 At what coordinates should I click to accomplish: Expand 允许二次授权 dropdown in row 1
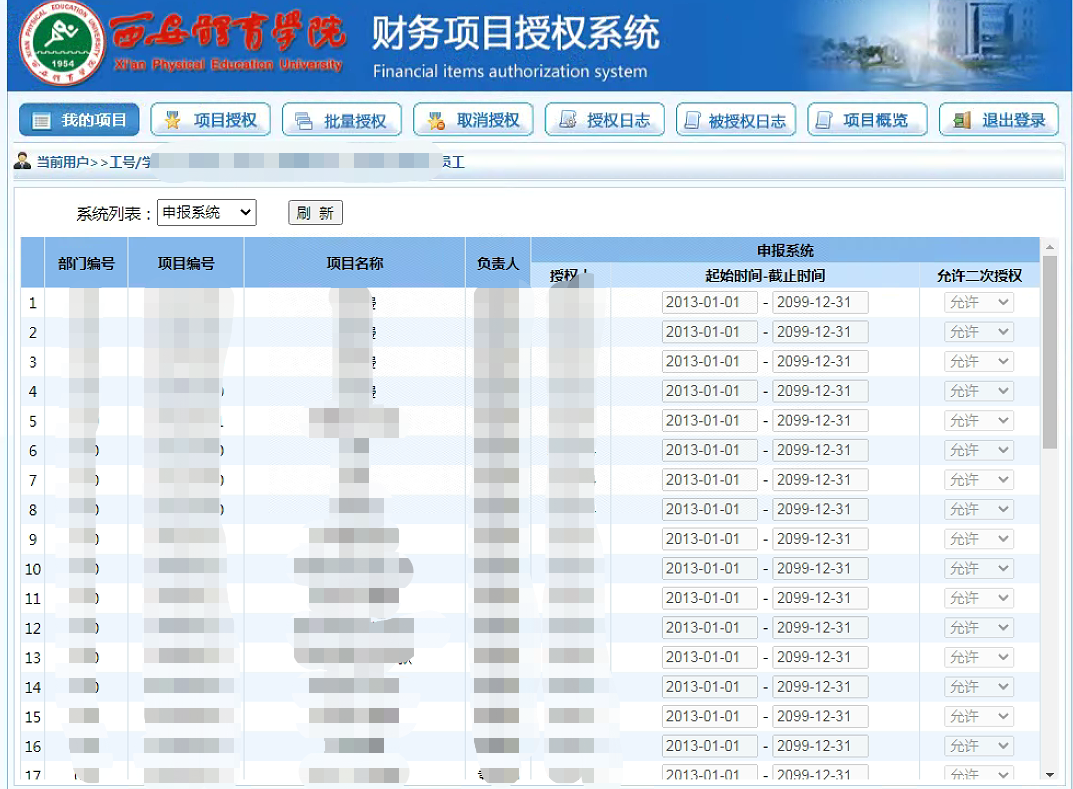click(979, 303)
